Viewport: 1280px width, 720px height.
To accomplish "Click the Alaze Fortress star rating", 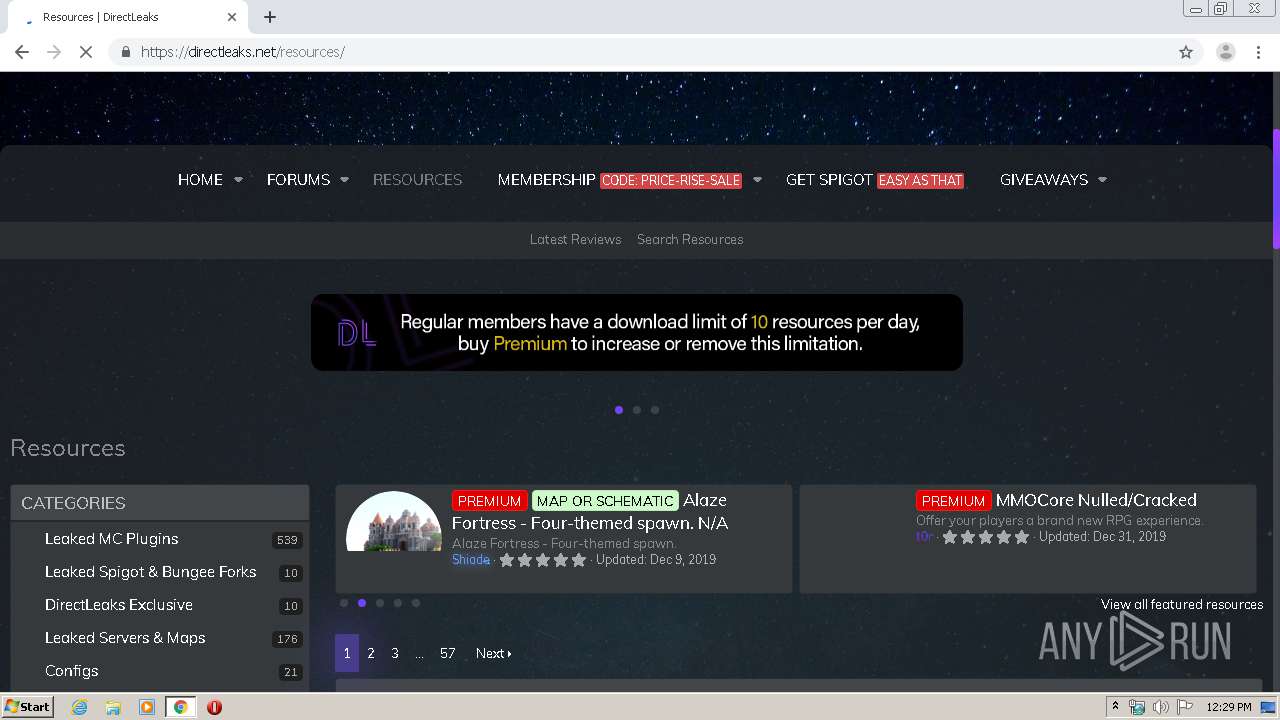I will [542, 560].
